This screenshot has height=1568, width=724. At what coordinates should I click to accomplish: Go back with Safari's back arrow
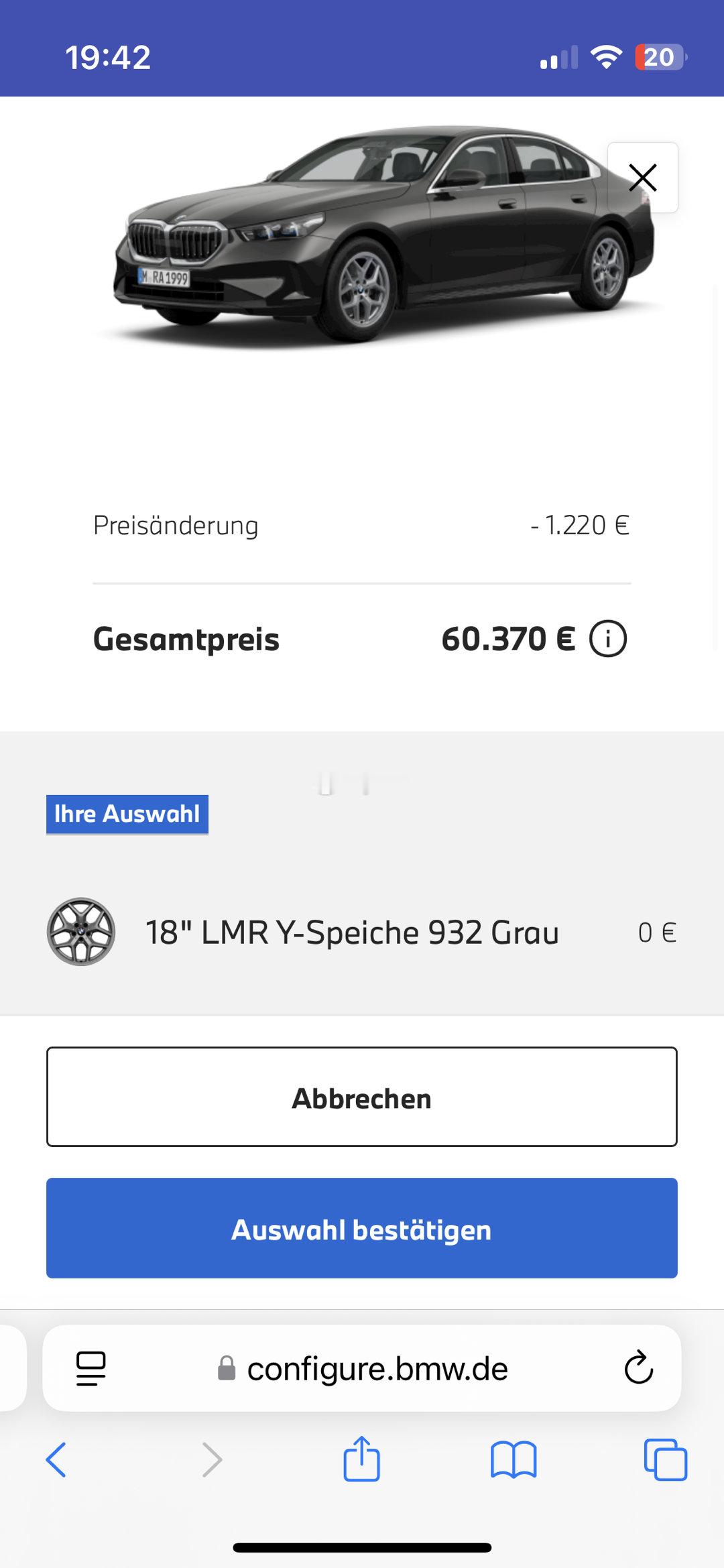pyautogui.click(x=56, y=1459)
